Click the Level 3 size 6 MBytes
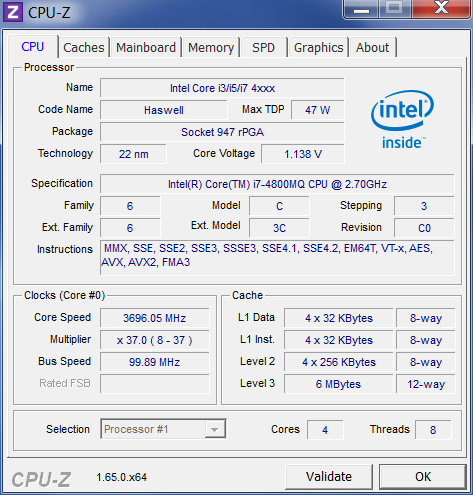Image resolution: width=473 pixels, height=495 pixels. click(x=339, y=384)
